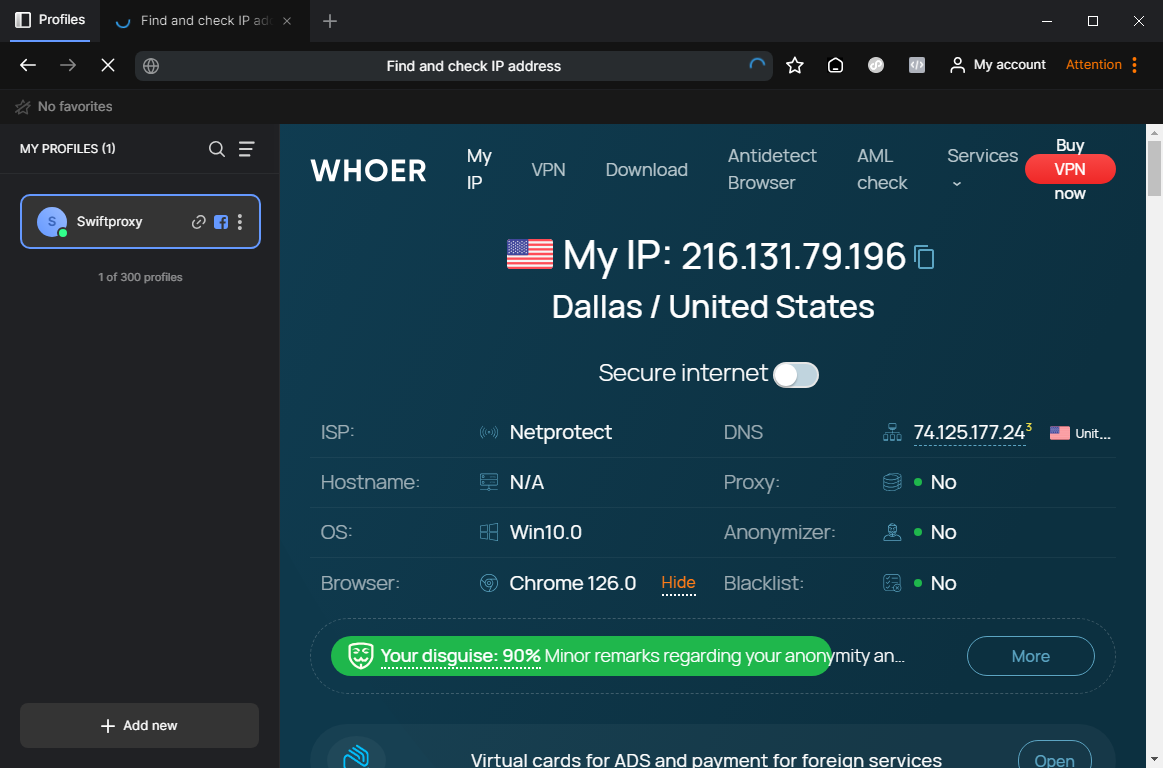Switch to the Profiles tab

(51, 20)
